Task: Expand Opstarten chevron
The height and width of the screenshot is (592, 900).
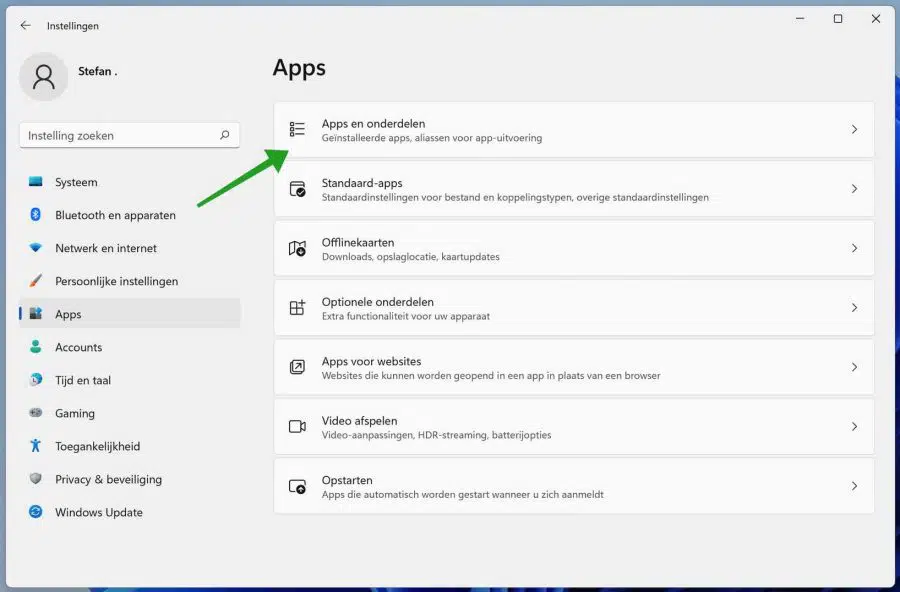Action: tap(854, 486)
